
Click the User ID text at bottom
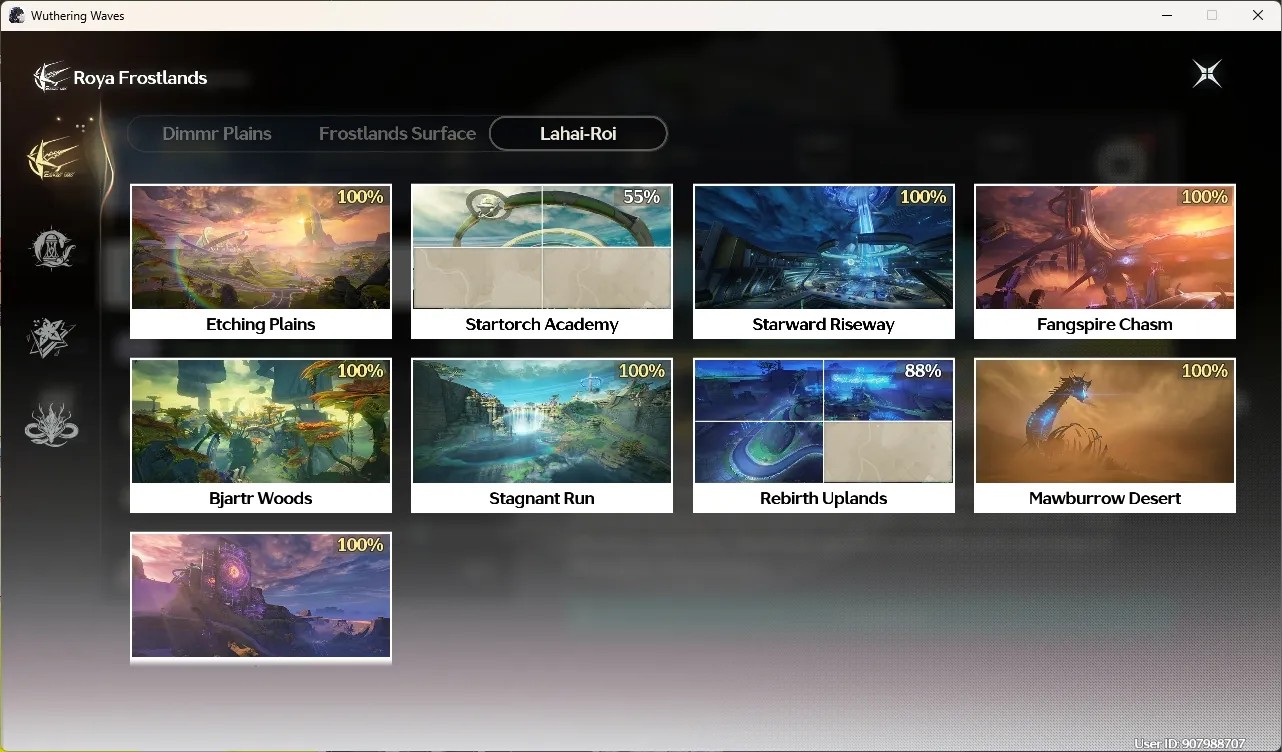click(x=1190, y=744)
